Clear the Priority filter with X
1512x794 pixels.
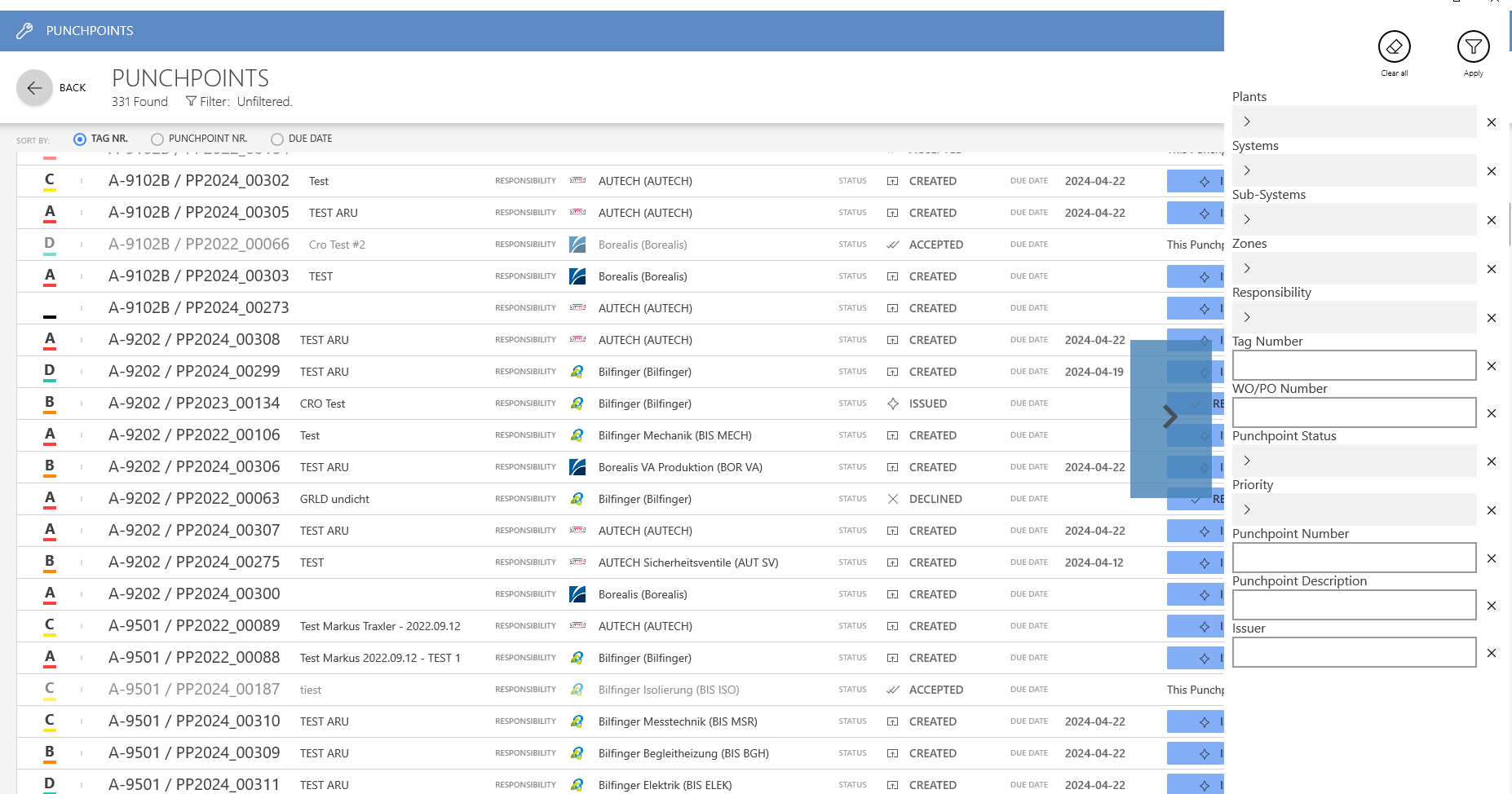tap(1491, 510)
